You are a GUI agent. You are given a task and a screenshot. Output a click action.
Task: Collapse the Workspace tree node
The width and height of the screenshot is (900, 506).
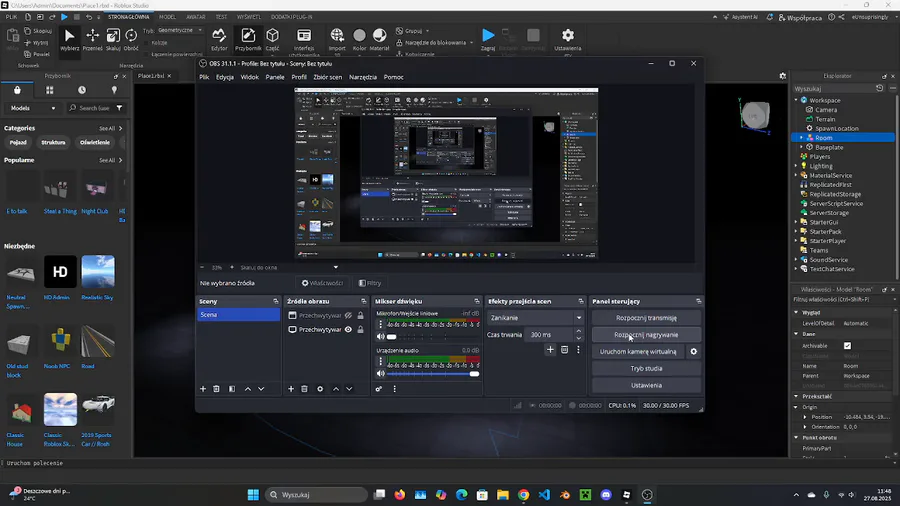(x=796, y=100)
